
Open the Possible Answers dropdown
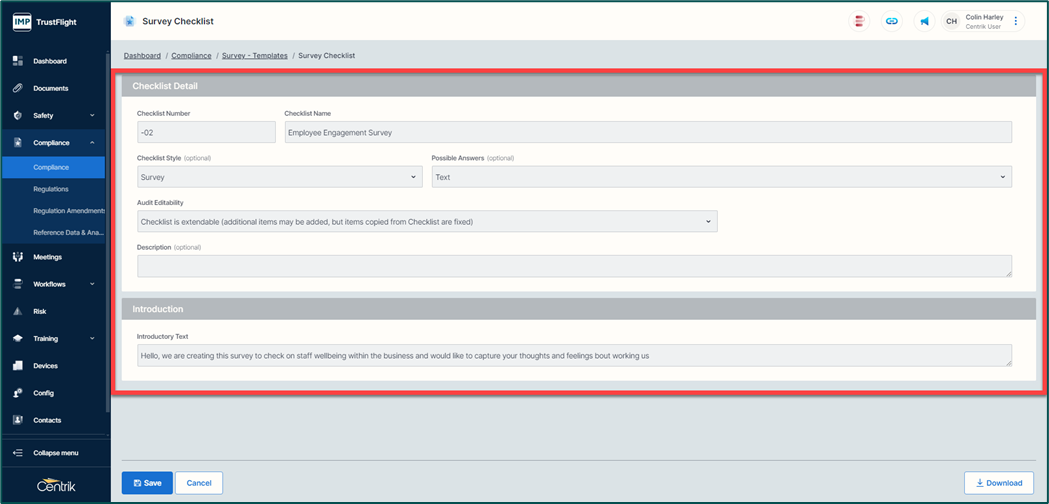pyautogui.click(x=721, y=177)
